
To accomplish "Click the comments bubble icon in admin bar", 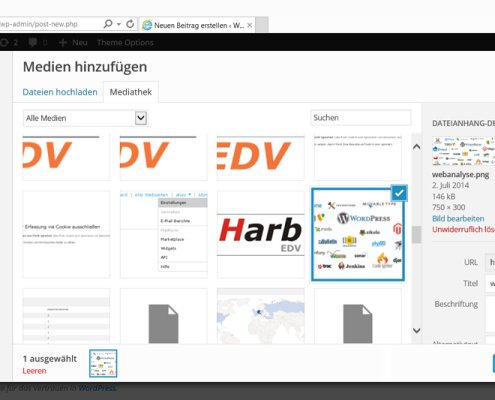I will (33, 42).
